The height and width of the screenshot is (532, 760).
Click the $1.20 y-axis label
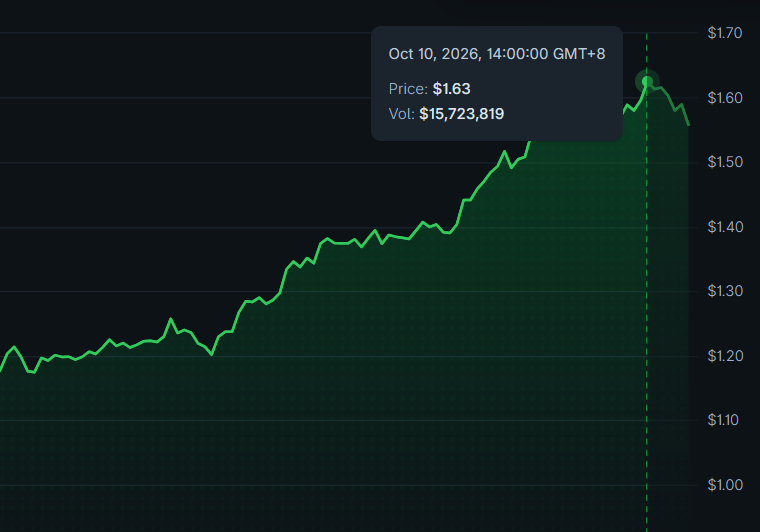(x=725, y=356)
